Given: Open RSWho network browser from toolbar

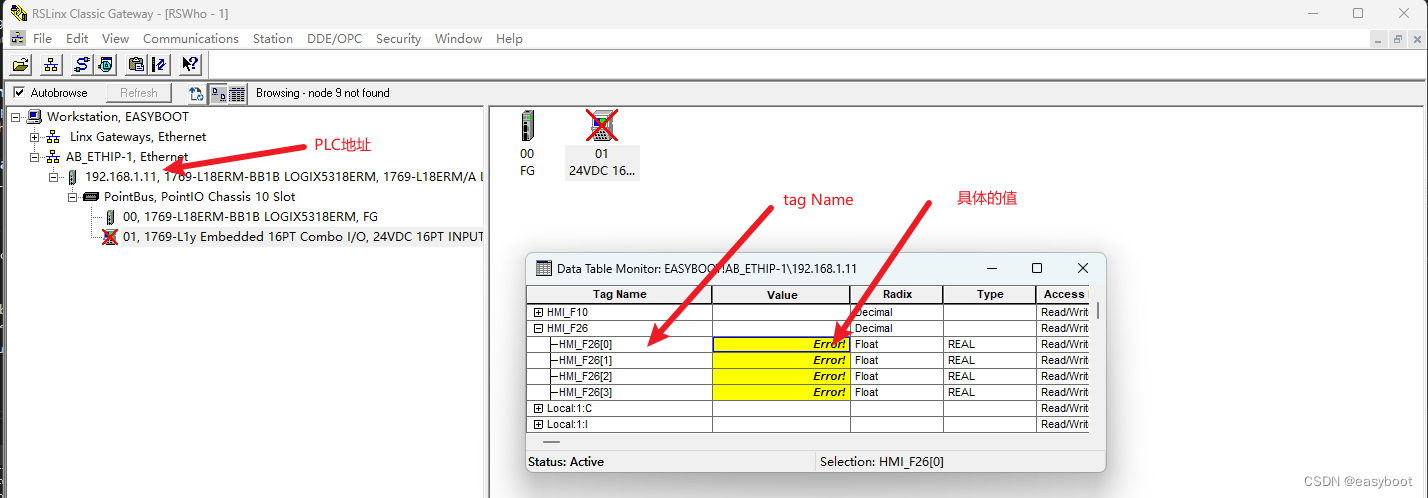Looking at the screenshot, I should [50, 65].
